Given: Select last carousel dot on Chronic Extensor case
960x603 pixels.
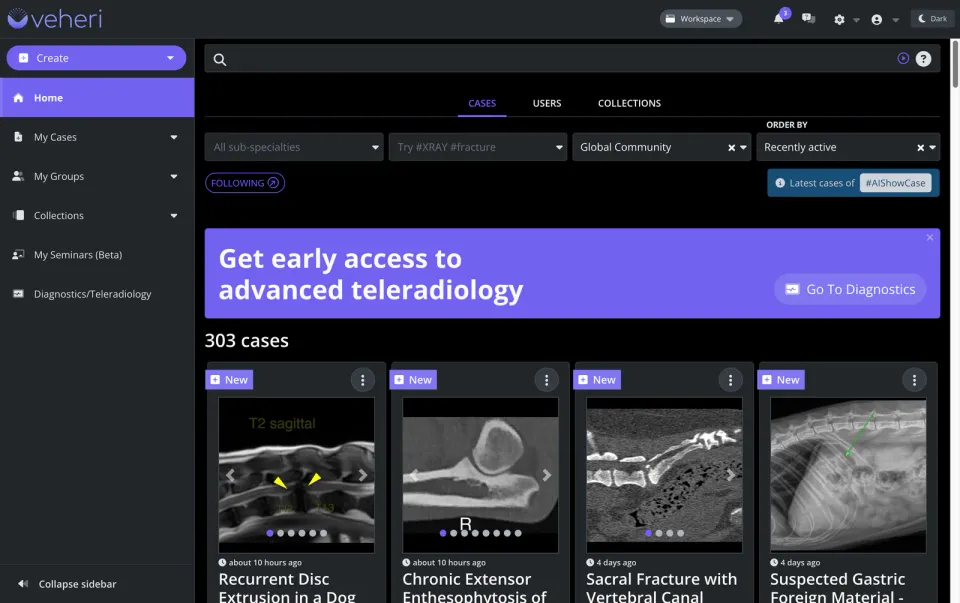Looking at the screenshot, I should [518, 533].
